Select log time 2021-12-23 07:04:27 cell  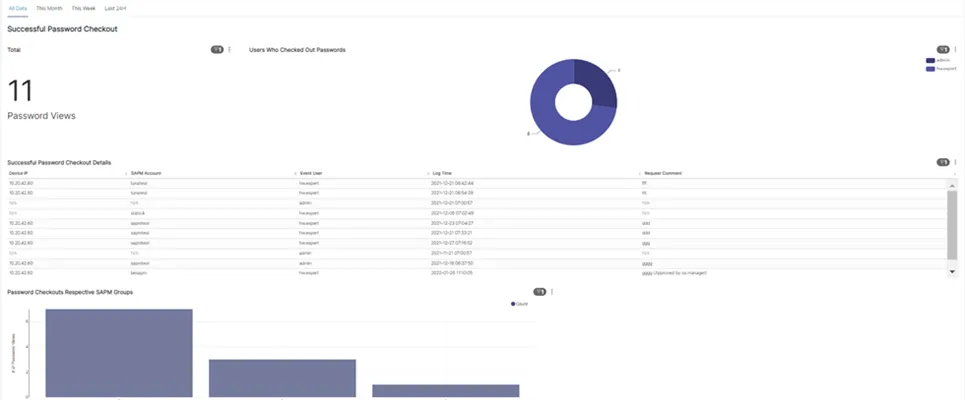(x=452, y=223)
